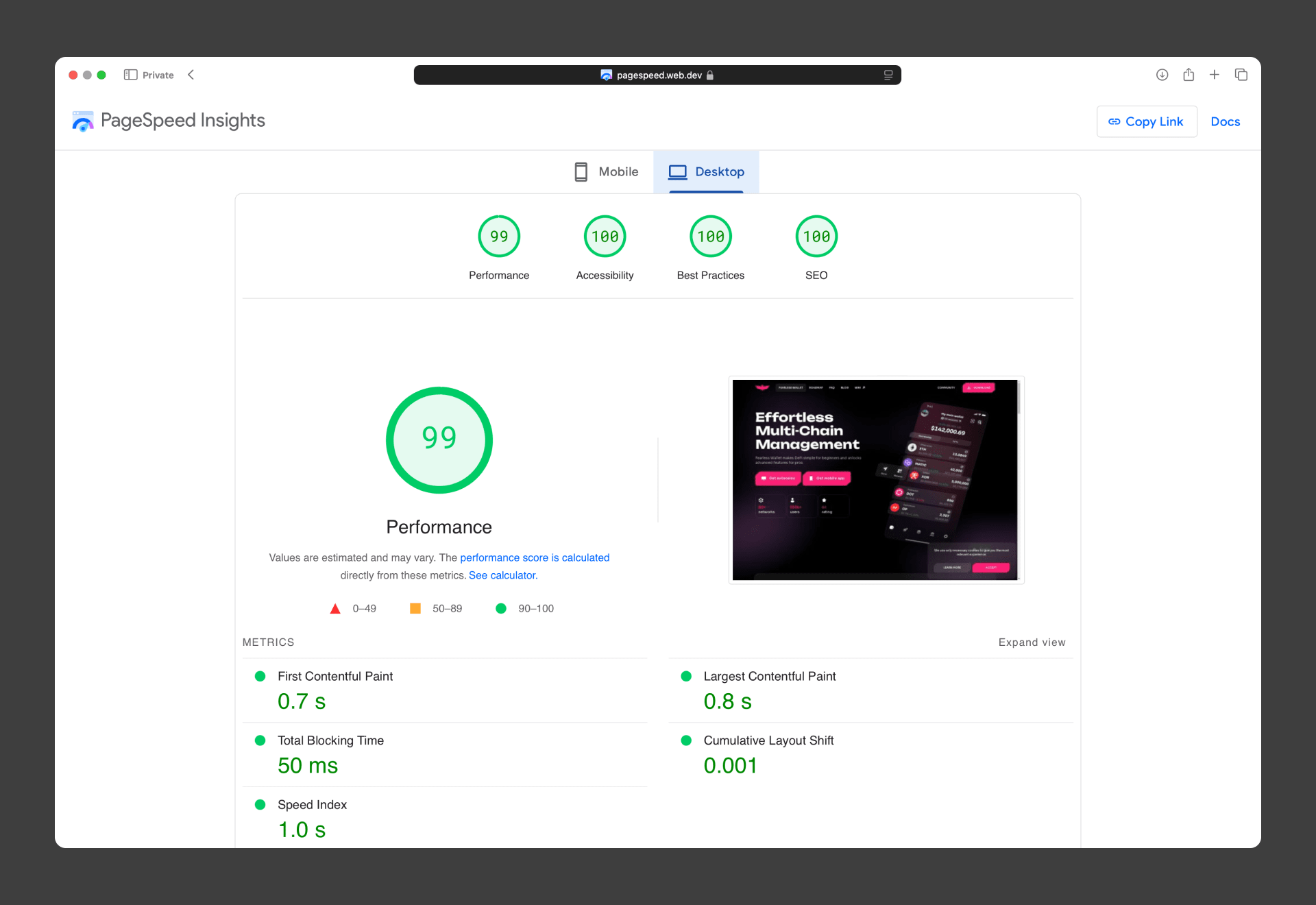Screen dimensions: 1316x905
Task: Select the Desktop tab
Action: point(707,171)
